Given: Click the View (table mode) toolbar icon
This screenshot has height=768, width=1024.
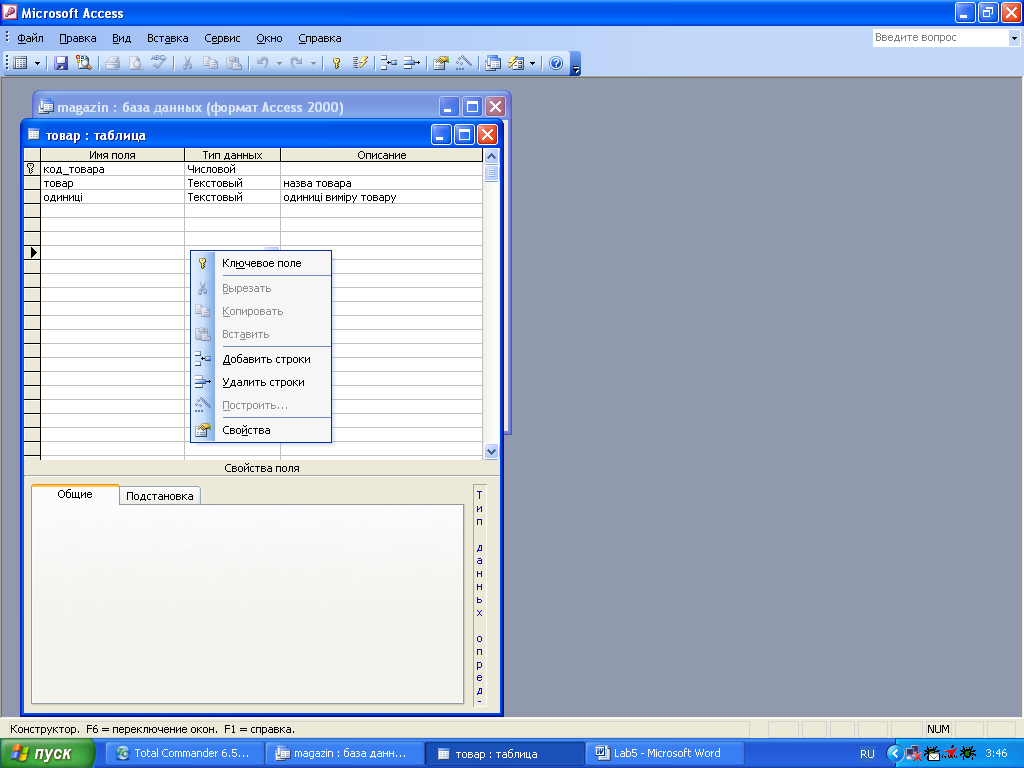Looking at the screenshot, I should (x=21, y=63).
